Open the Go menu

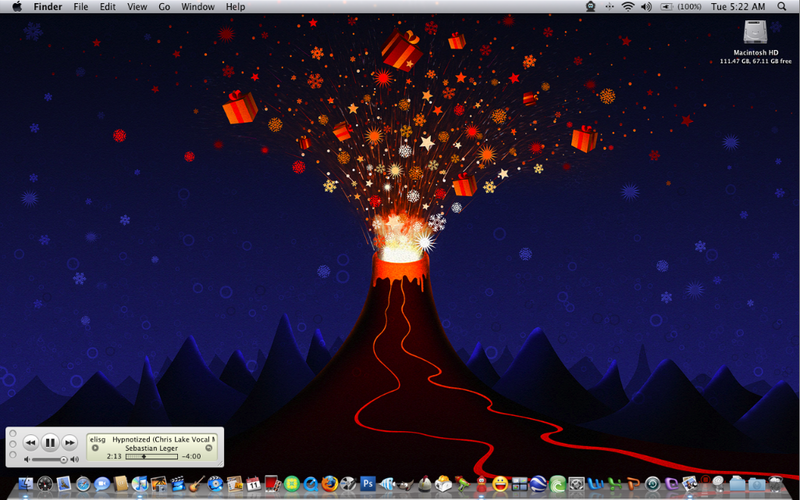click(x=164, y=7)
